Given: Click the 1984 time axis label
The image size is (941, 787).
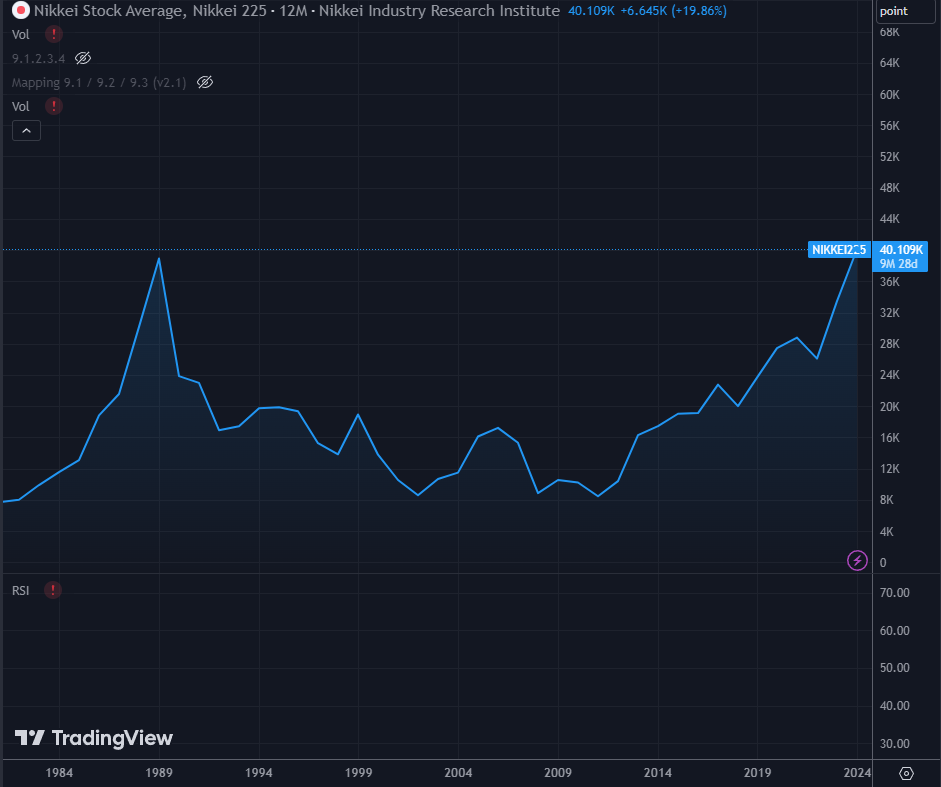Looking at the screenshot, I should point(59,773).
